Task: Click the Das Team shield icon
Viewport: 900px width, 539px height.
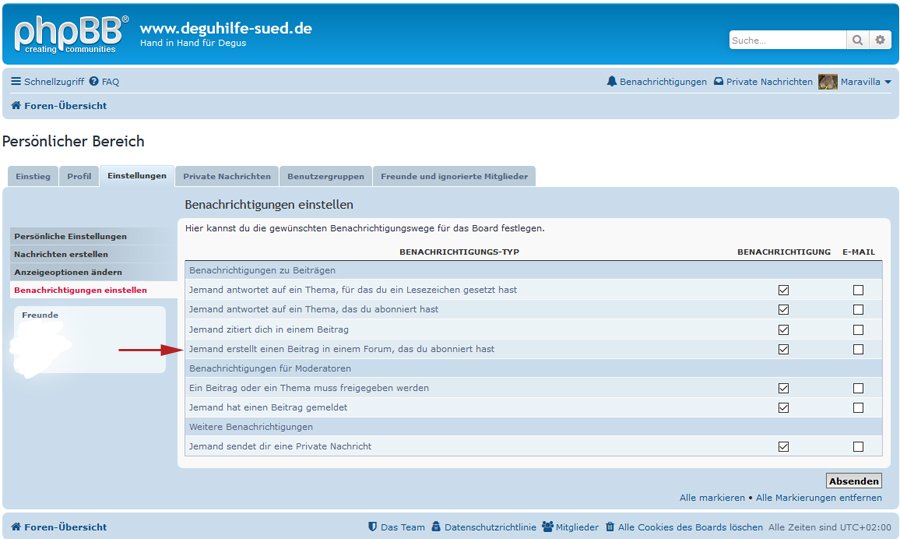Action: [373, 527]
